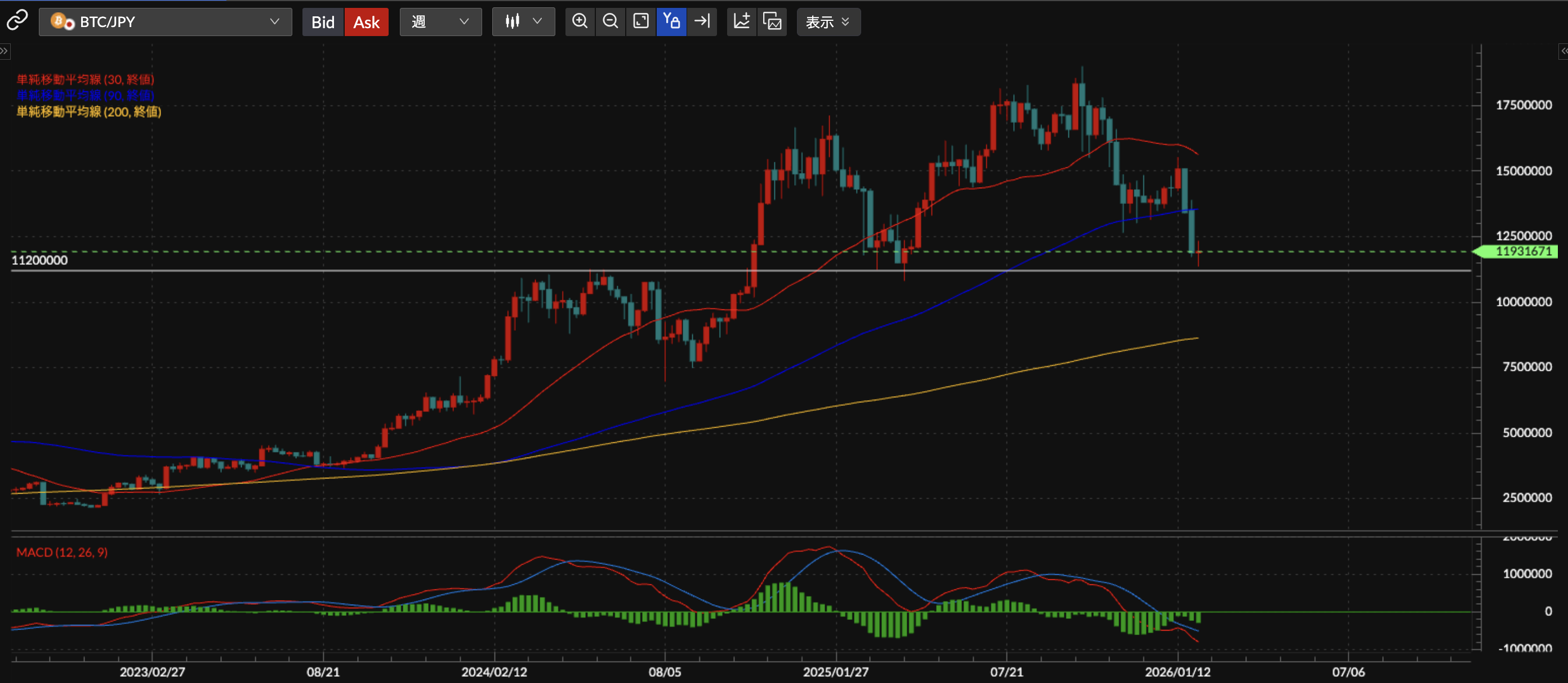Expand the left side panel arrows
This screenshot has height=683, width=1568.
point(5,51)
